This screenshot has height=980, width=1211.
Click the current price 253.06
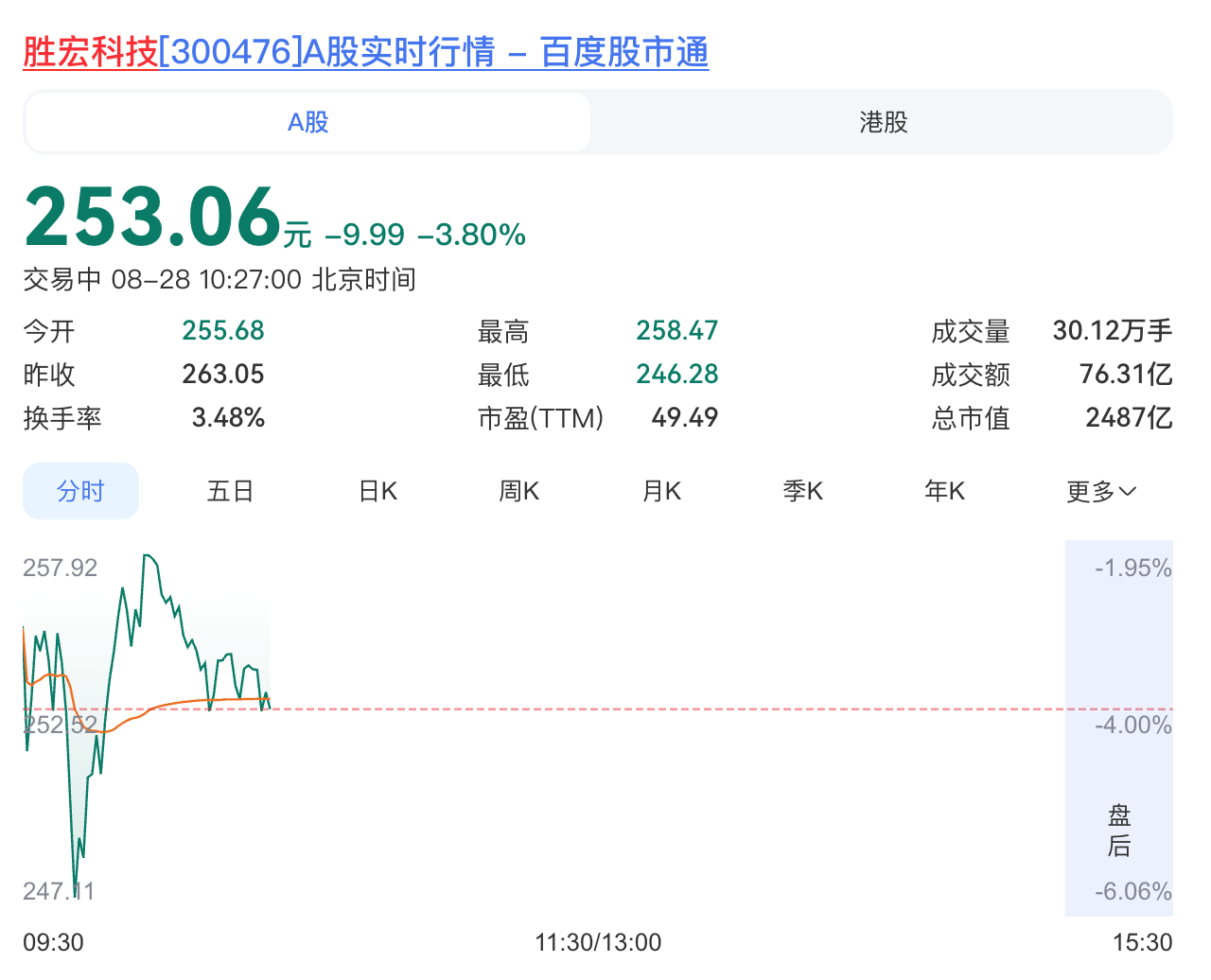tap(153, 217)
